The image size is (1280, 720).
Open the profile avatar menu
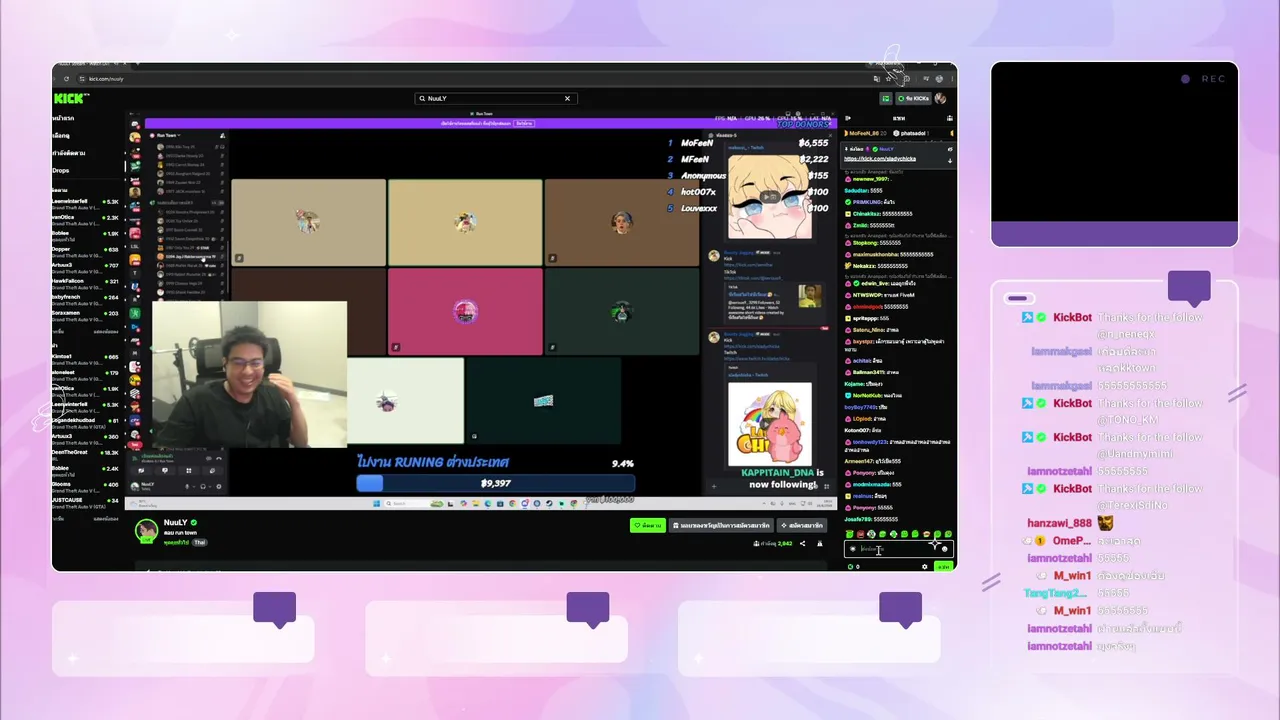tap(940, 98)
